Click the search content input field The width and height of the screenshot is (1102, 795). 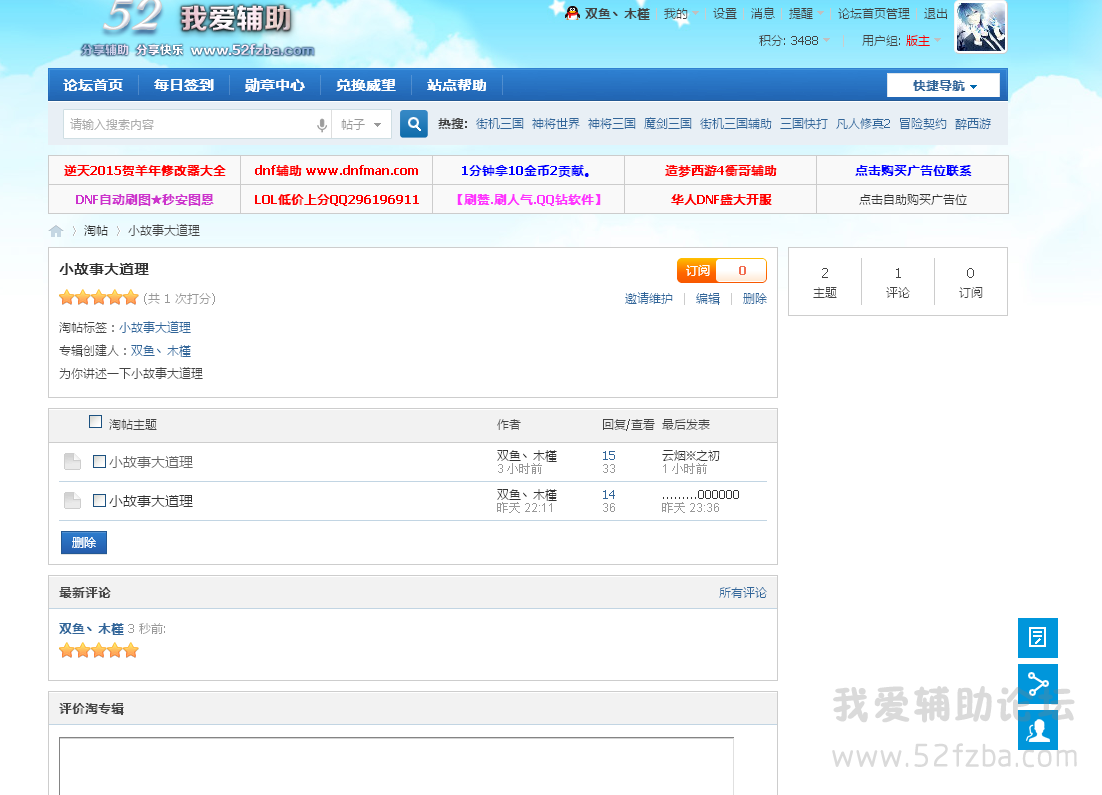click(x=190, y=125)
